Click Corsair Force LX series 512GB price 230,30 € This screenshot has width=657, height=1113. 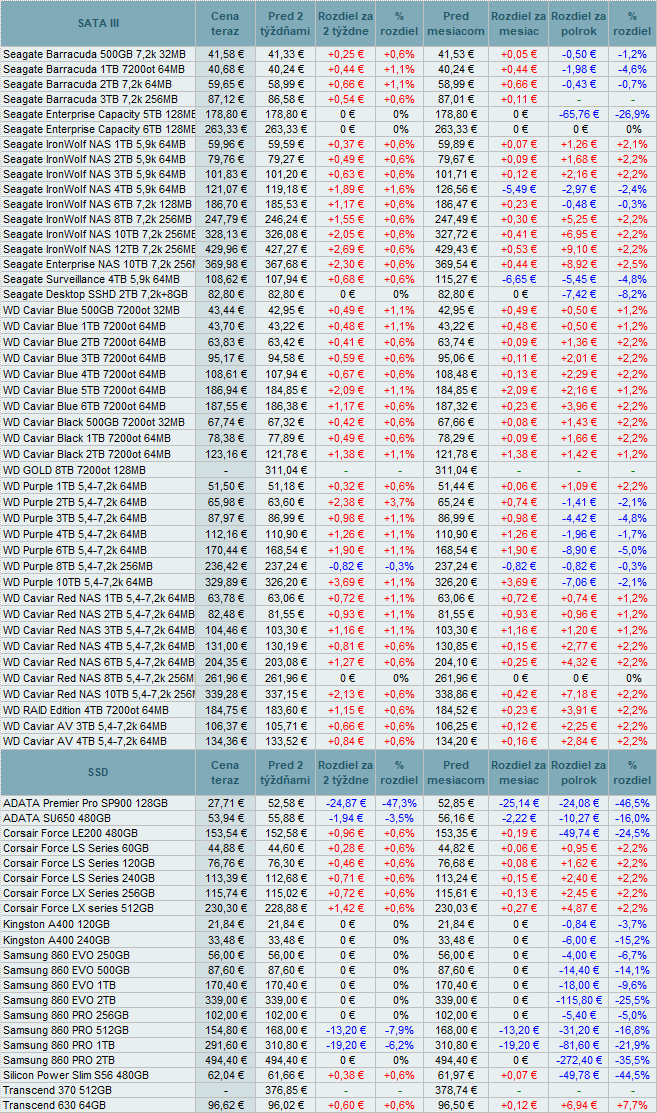point(227,908)
